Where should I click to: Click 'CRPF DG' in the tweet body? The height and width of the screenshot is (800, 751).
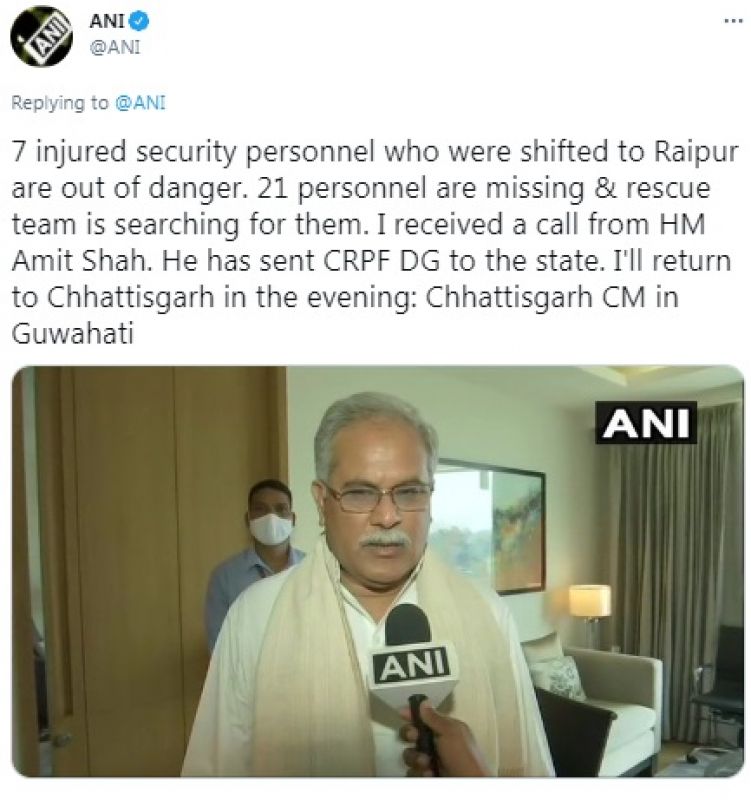click(382, 261)
